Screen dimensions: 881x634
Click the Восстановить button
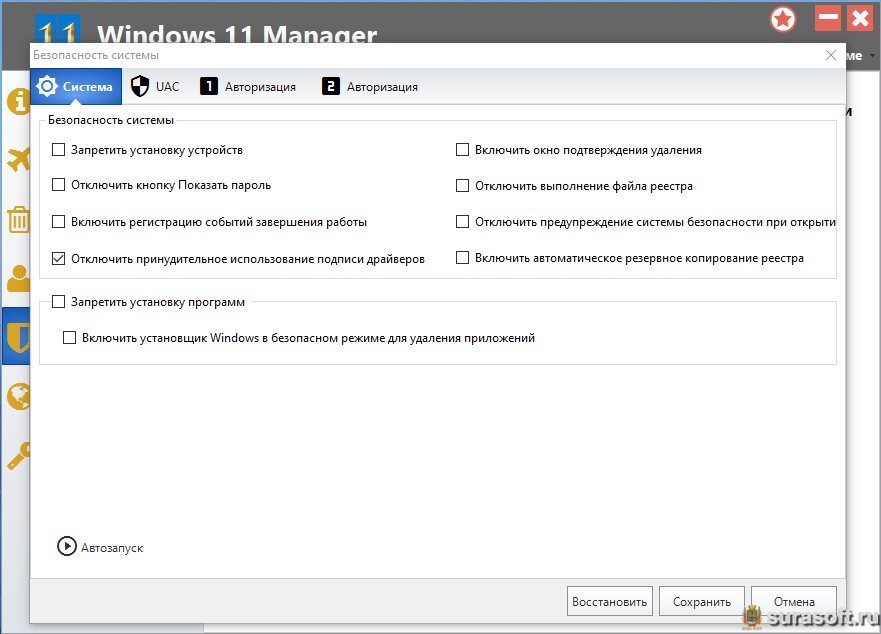(610, 601)
